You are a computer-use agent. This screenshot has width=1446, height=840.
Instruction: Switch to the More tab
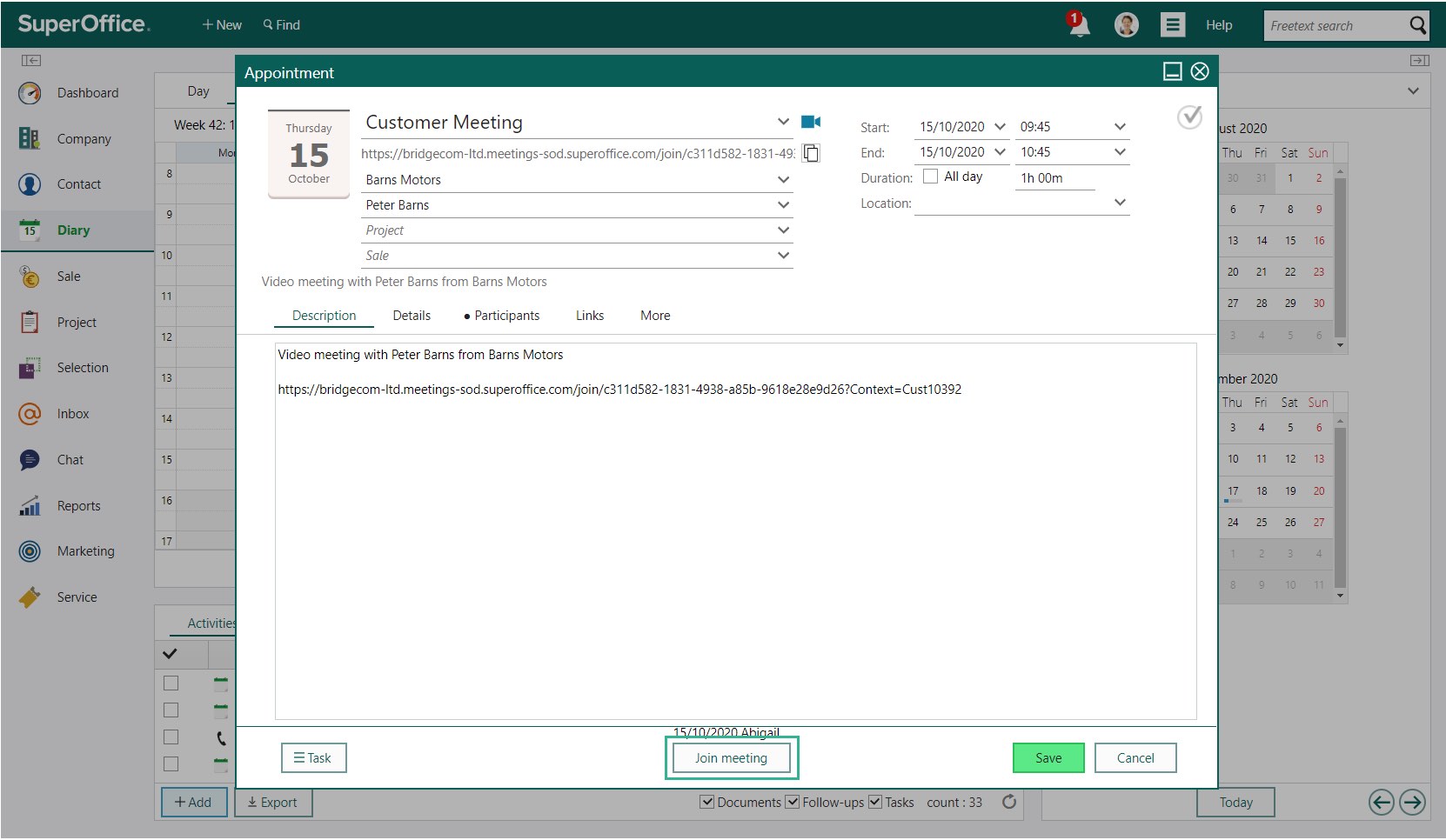[x=655, y=316]
